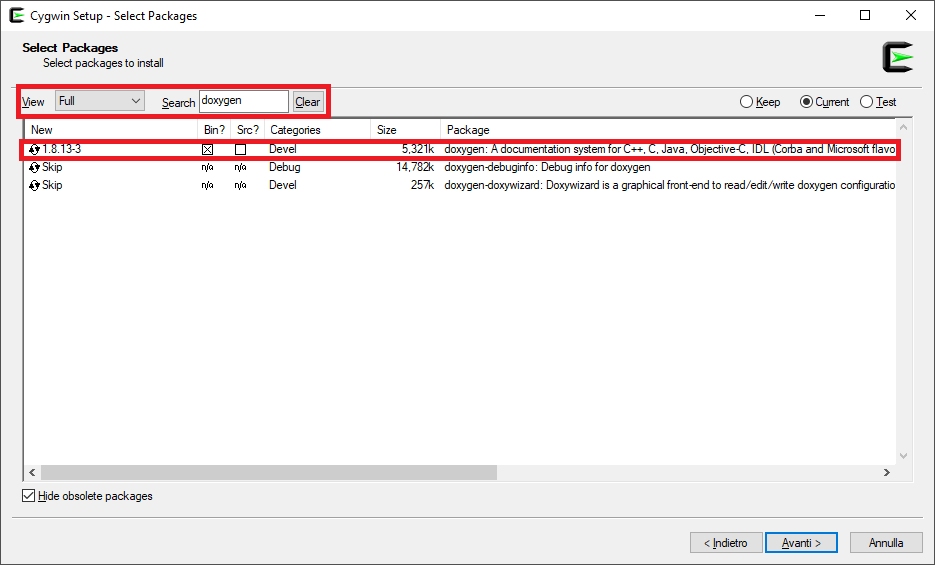Click the cycle icon on the doxygen-debuginfo row
This screenshot has width=935, height=566.
coord(35,168)
